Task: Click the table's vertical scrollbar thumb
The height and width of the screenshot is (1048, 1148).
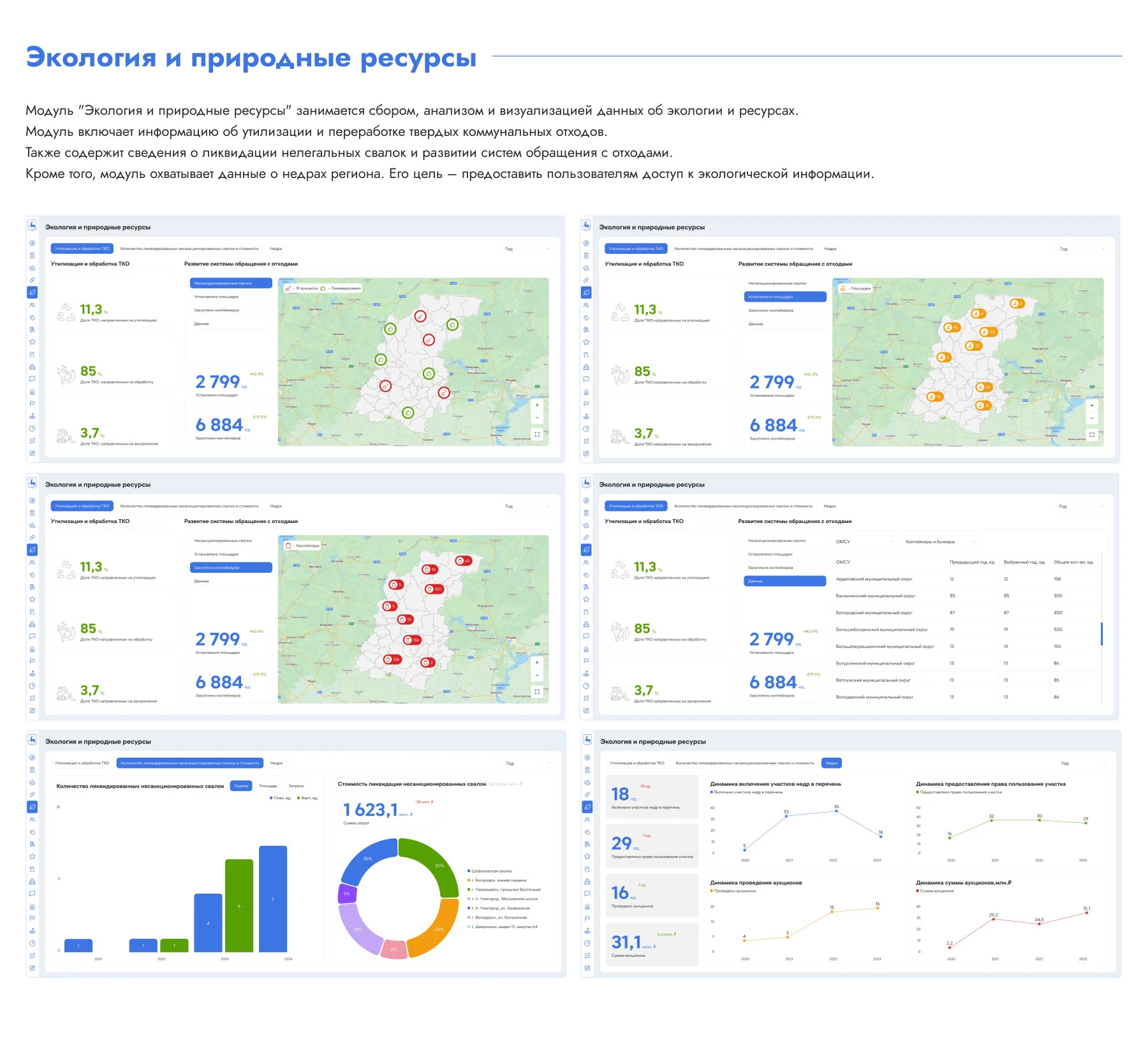Action: (x=1101, y=634)
